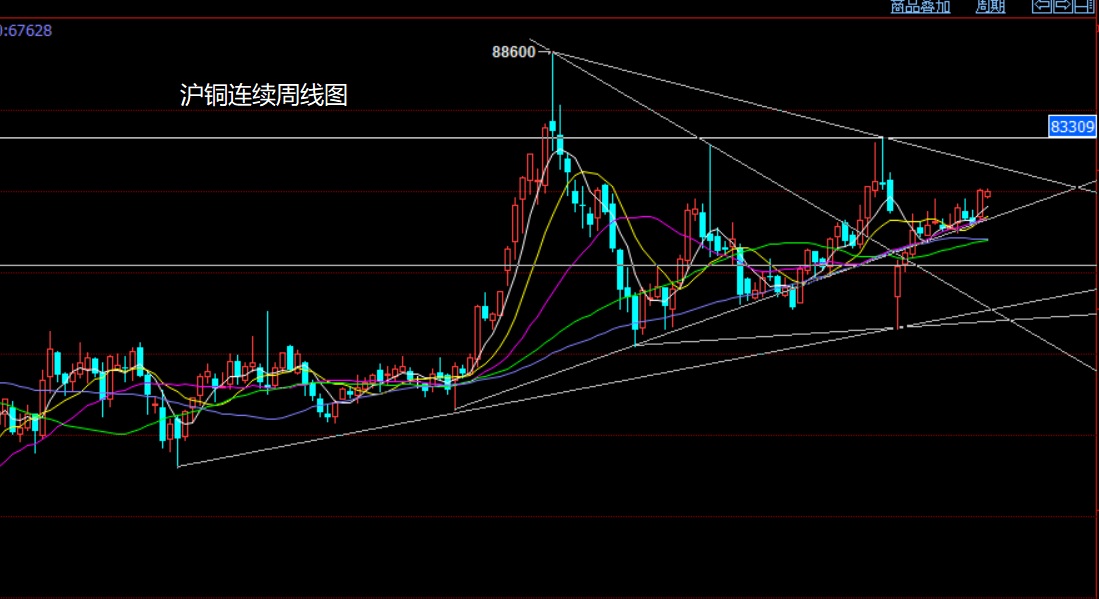Viewport: 1099px width, 599px height.
Task: Click the left arrow chart navigation icon
Action: point(1042,6)
